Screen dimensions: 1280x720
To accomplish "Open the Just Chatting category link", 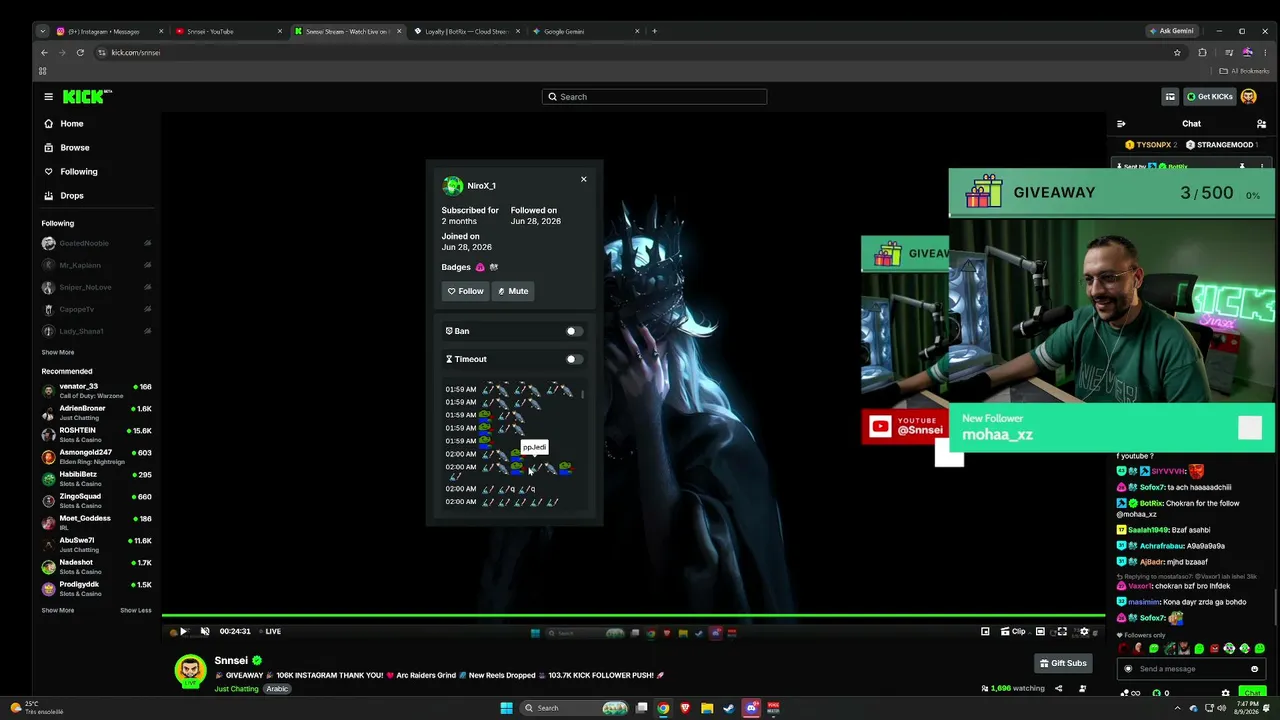I will point(237,689).
